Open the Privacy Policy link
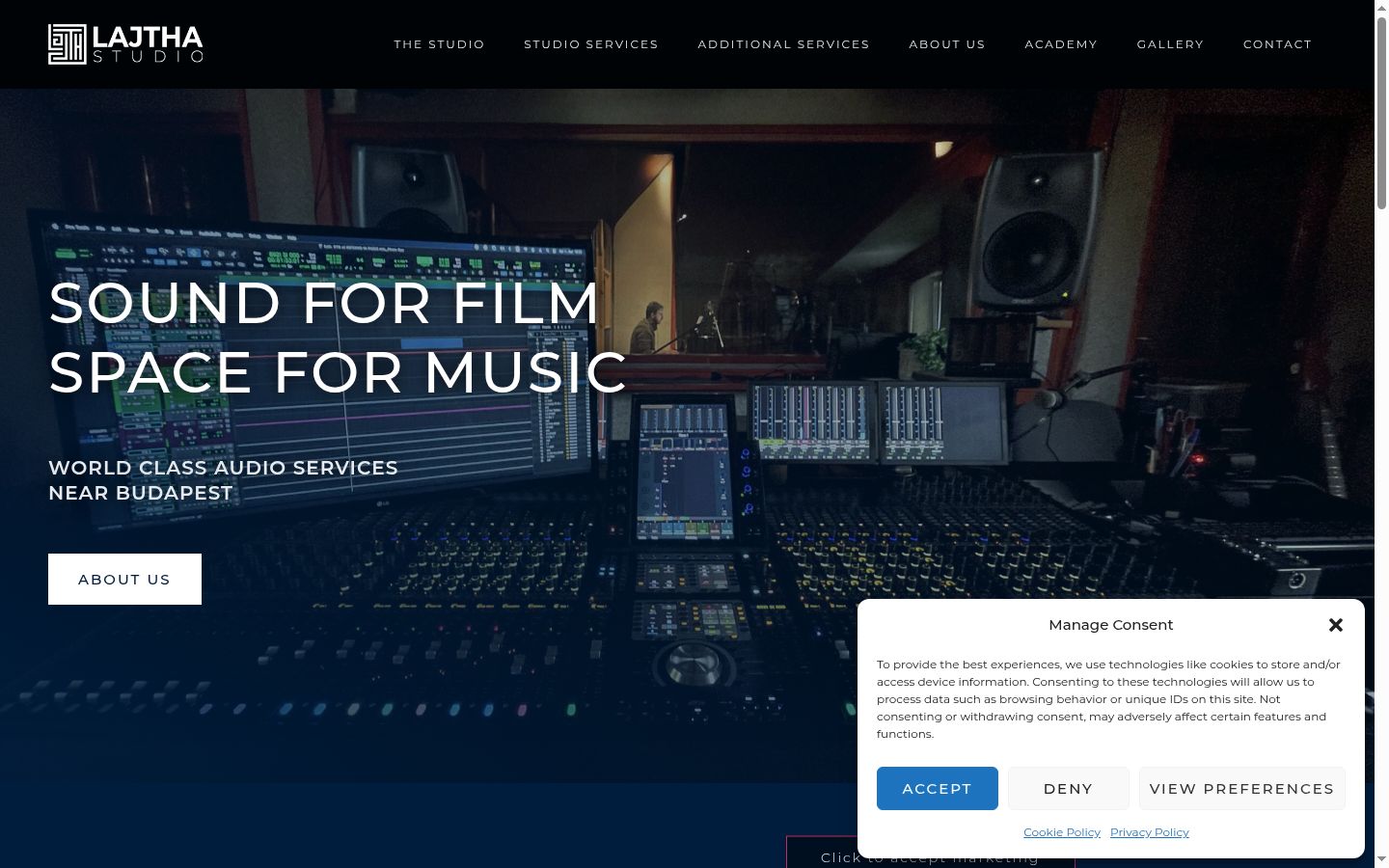 (x=1149, y=832)
